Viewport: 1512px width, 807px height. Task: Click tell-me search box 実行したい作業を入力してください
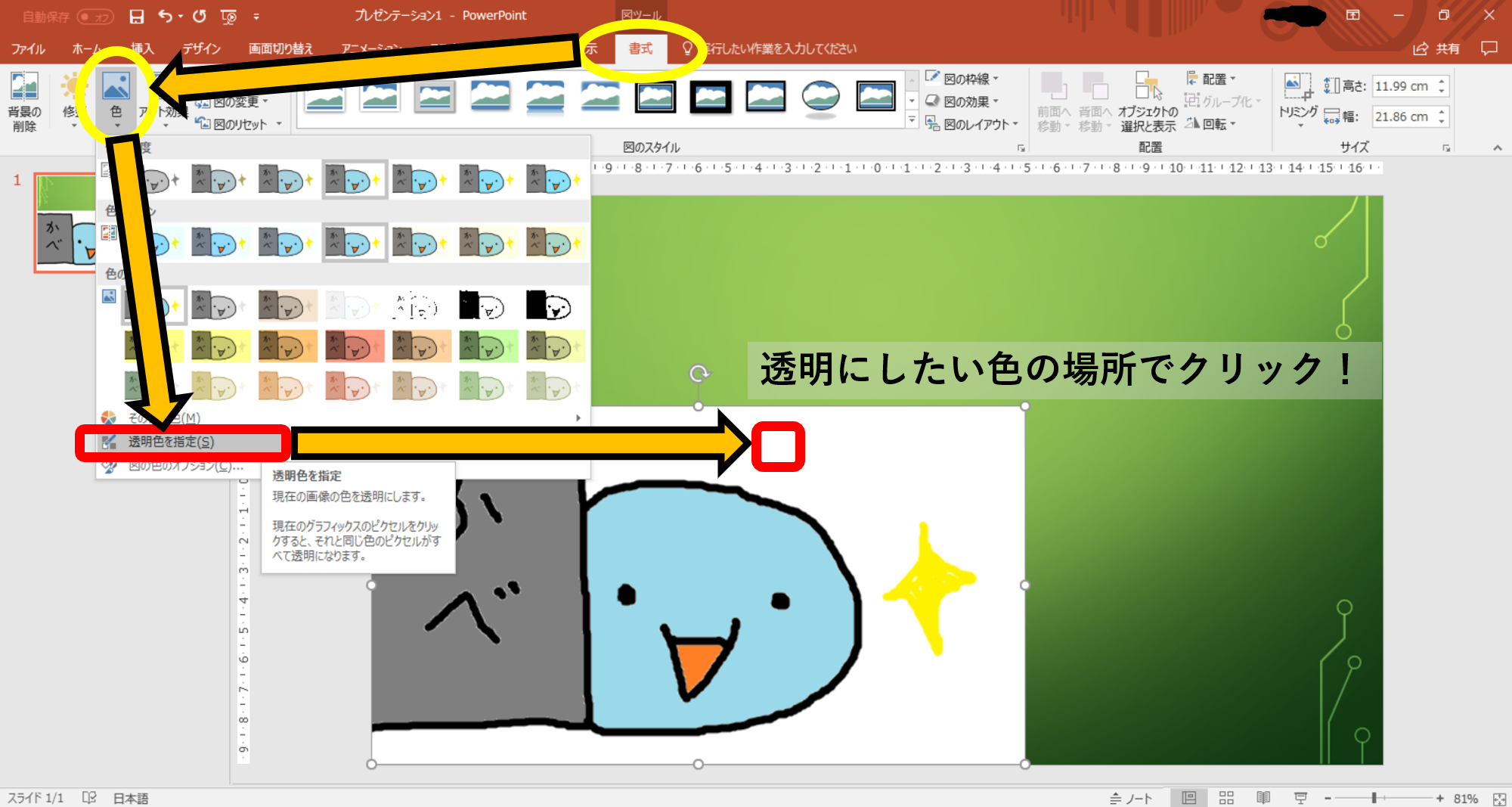(x=779, y=48)
